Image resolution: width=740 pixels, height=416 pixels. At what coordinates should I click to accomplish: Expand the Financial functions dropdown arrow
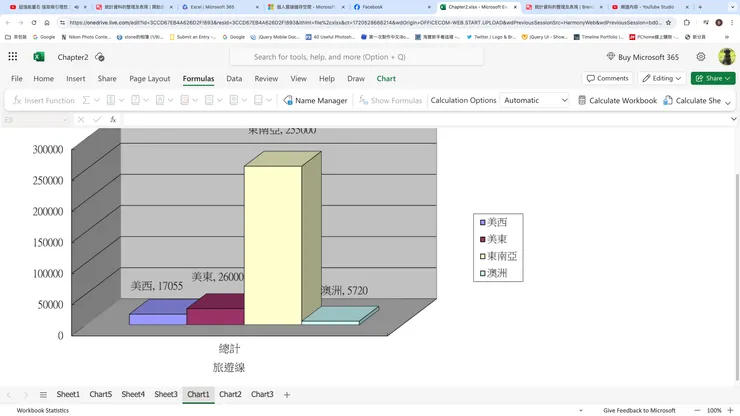click(x=121, y=100)
